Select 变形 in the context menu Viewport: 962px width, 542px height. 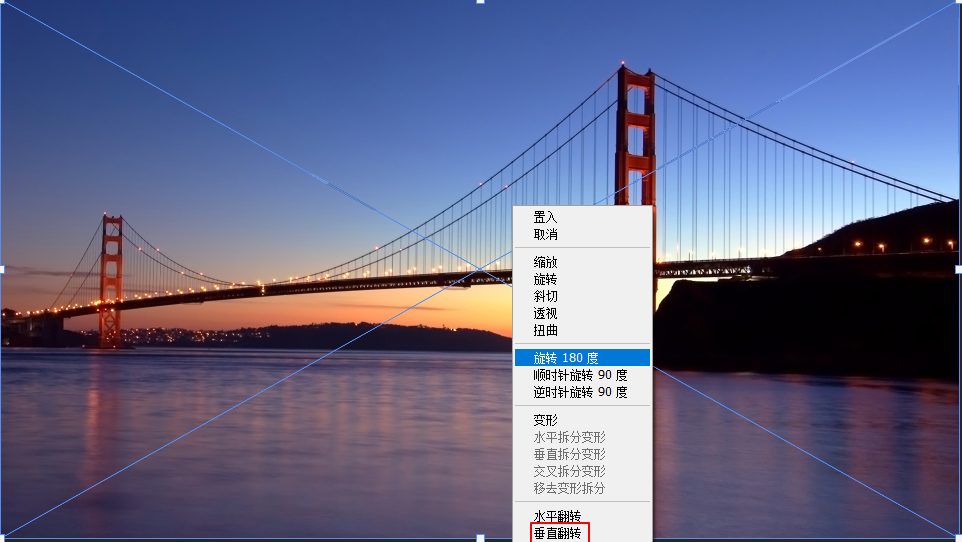[x=582, y=420]
